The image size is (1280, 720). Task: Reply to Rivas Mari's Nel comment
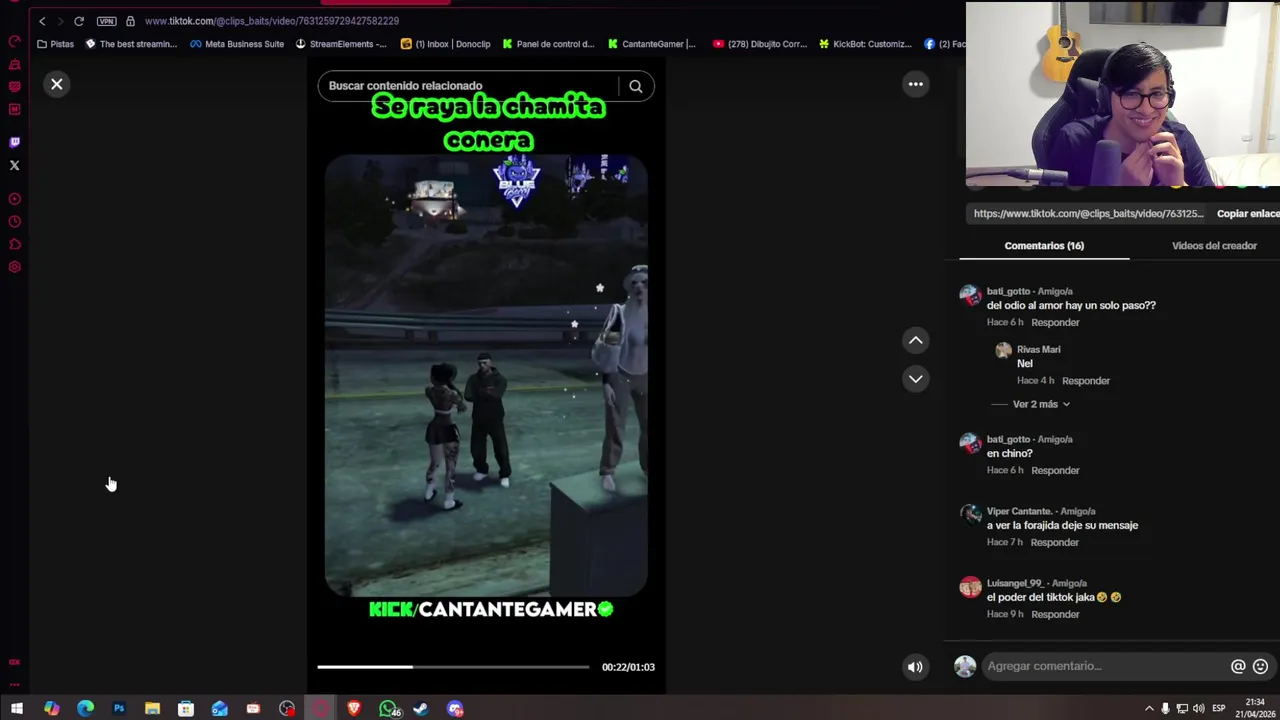point(1085,381)
